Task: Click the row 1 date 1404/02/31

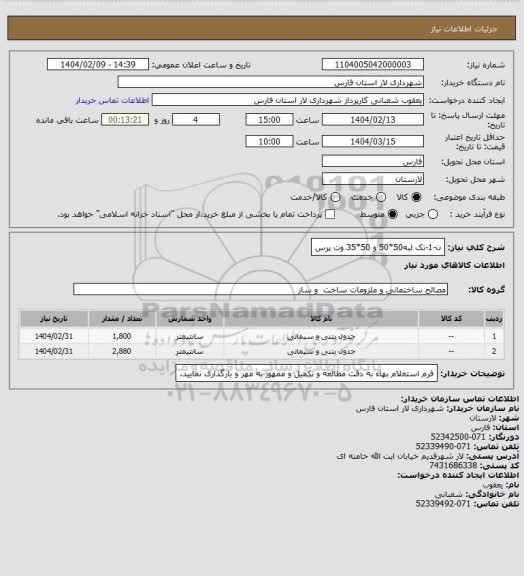Action: pyautogui.click(x=54, y=336)
